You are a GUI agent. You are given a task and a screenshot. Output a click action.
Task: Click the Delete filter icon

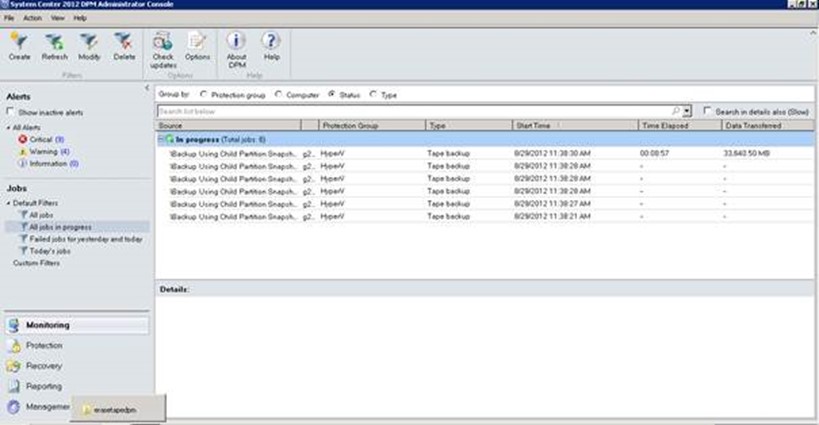click(124, 41)
